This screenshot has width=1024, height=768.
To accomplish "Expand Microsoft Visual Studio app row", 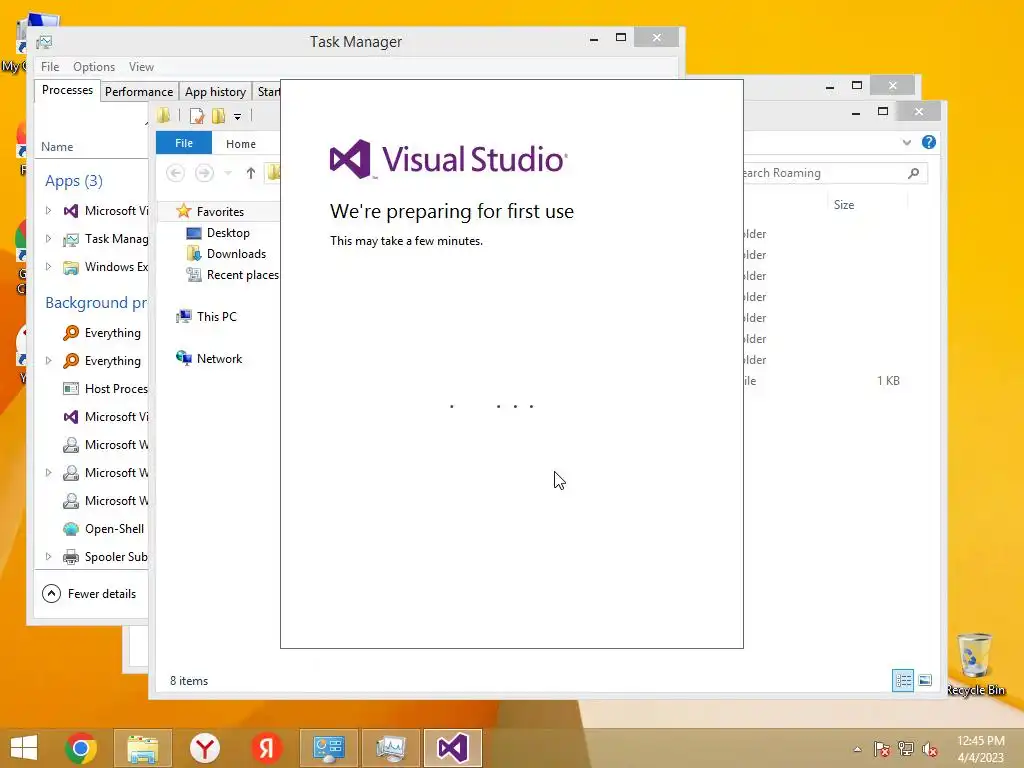I will click(48, 210).
